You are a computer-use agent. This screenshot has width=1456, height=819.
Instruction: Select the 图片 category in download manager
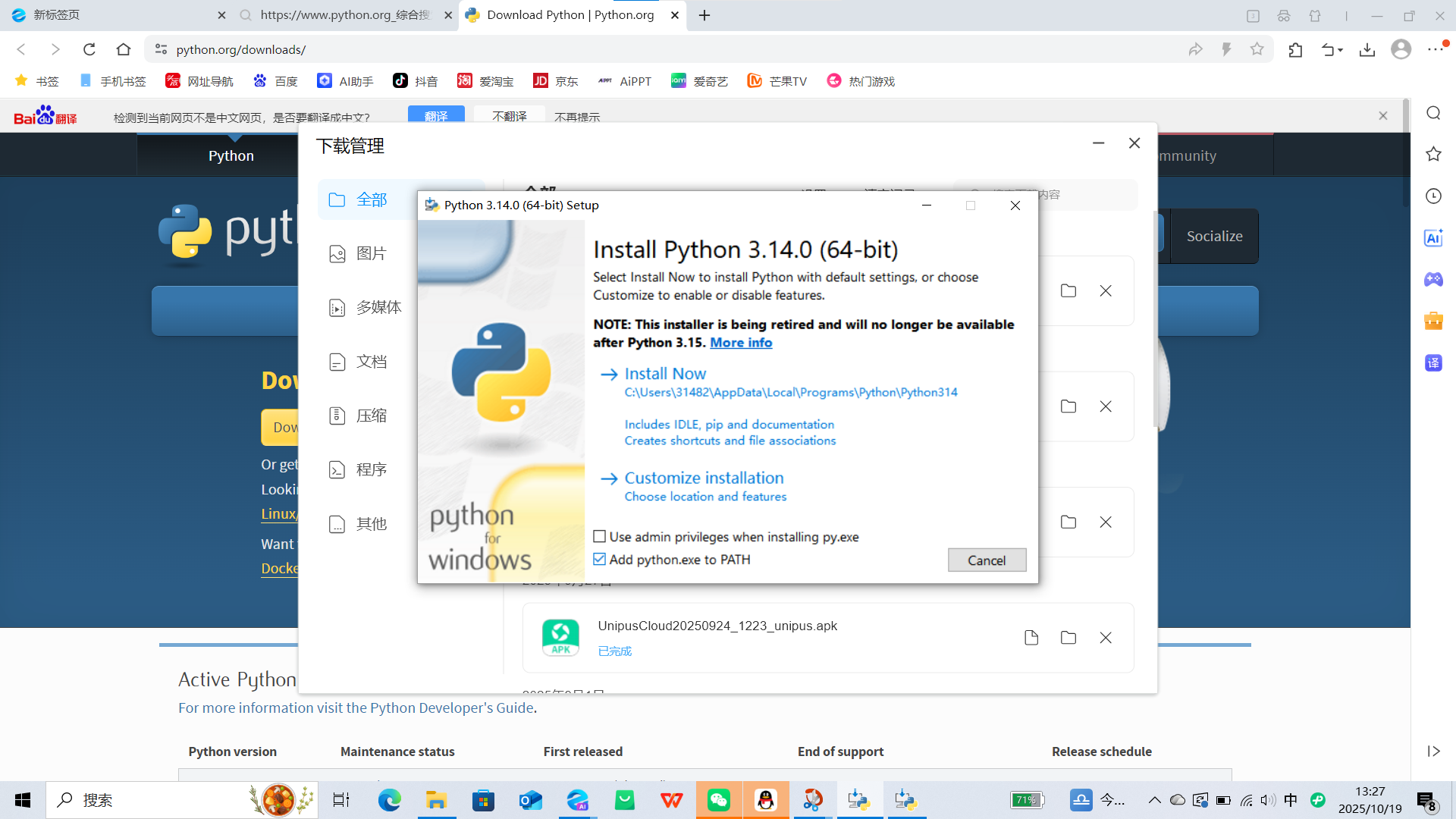tap(371, 253)
